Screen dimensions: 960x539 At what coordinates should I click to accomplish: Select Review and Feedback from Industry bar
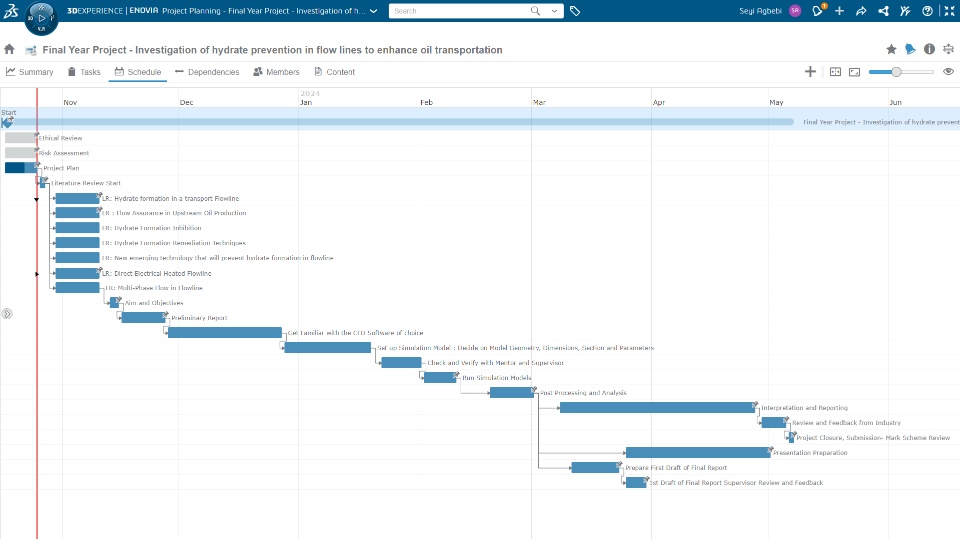point(774,422)
